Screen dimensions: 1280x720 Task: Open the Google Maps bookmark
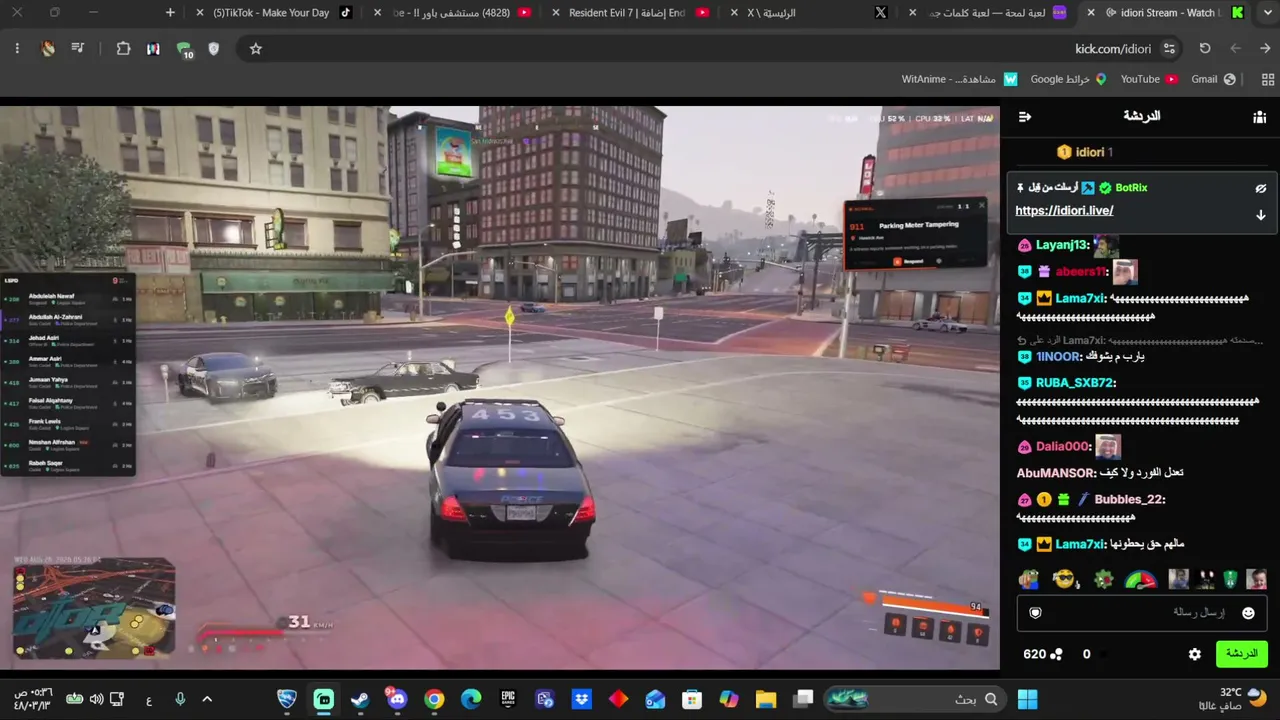pyautogui.click(x=1068, y=80)
